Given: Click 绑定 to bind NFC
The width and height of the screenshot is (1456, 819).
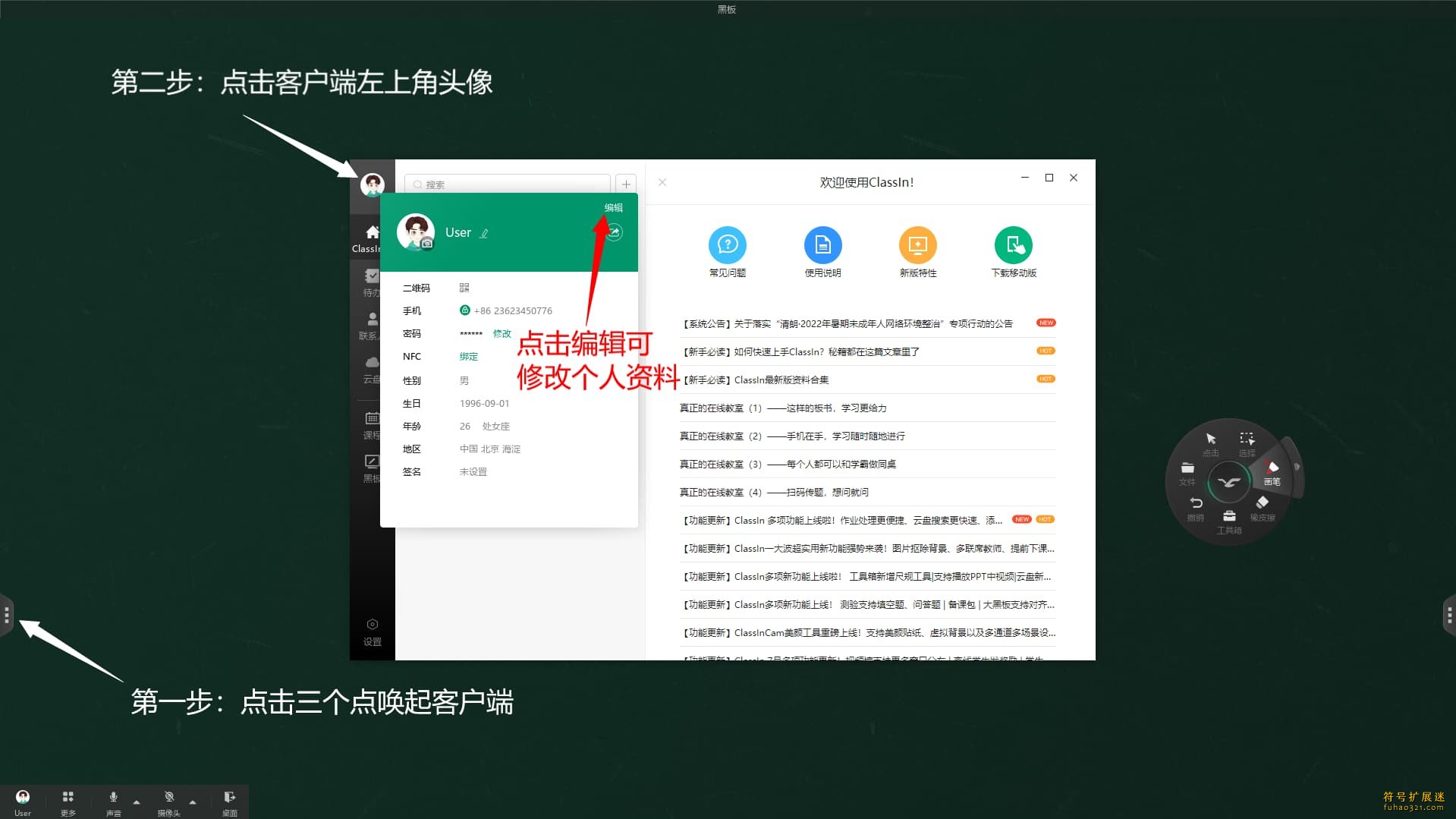Looking at the screenshot, I should tap(469, 356).
